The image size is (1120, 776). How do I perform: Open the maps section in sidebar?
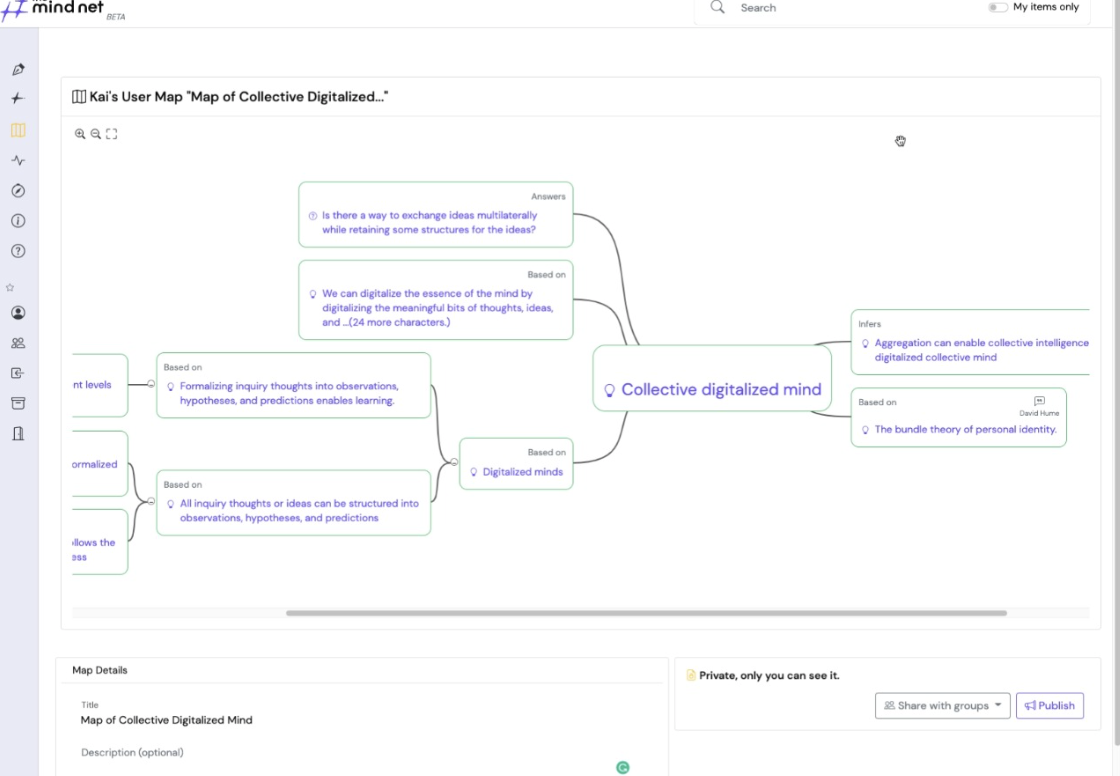coord(19,130)
